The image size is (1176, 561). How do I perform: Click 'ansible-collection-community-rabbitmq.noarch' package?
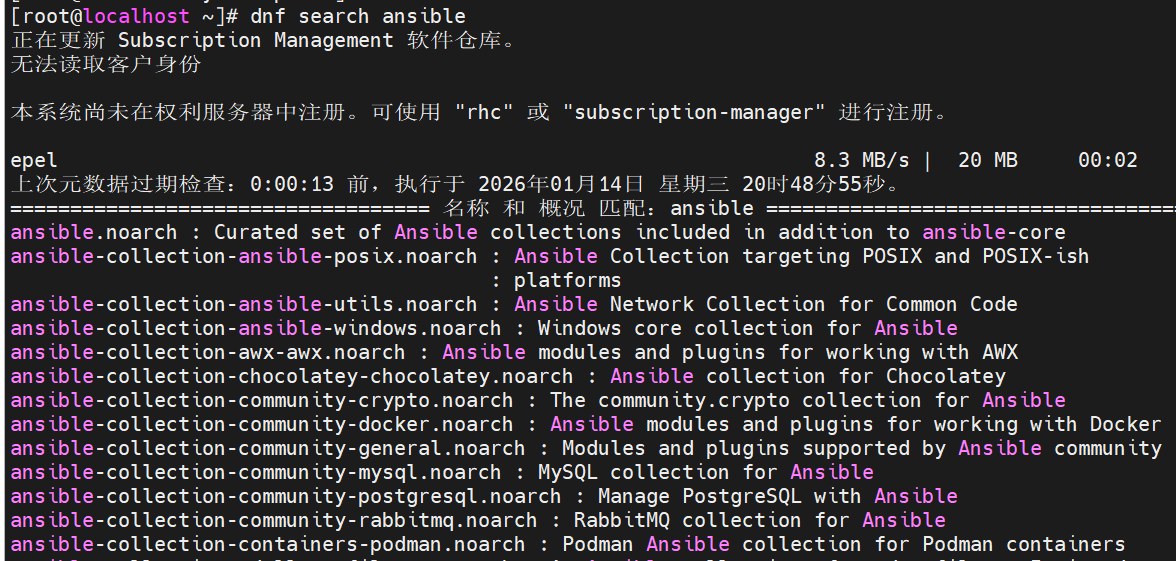coord(274,520)
